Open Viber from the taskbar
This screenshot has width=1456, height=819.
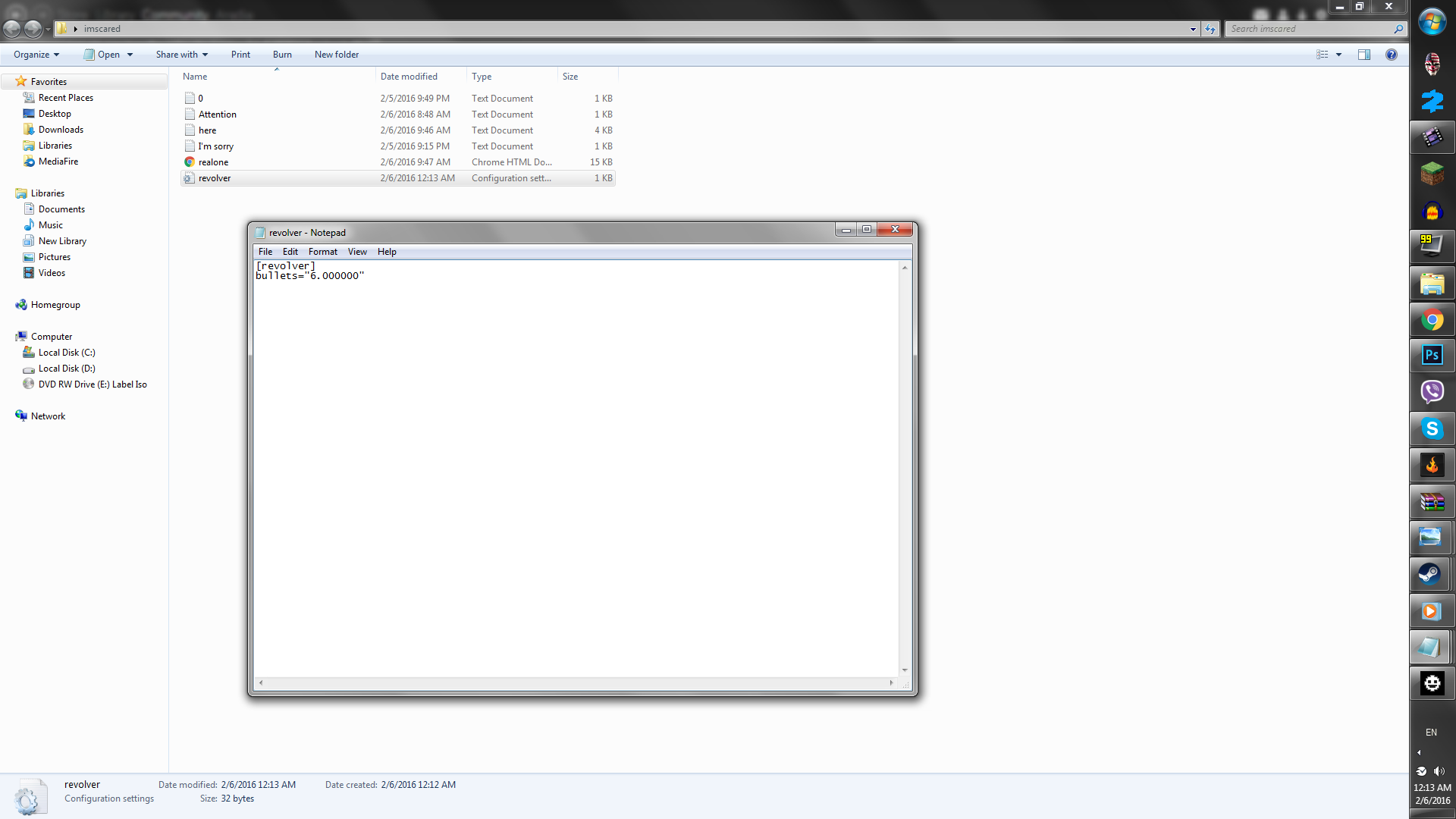point(1432,392)
